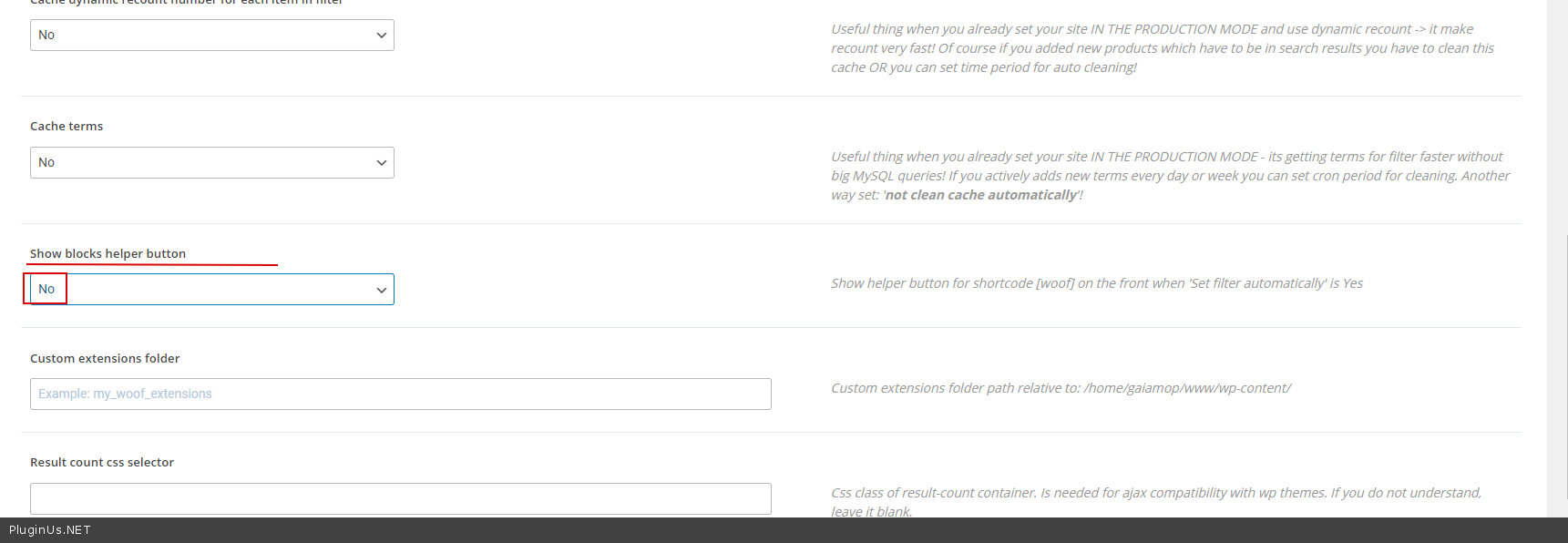Click the chevron on the topmost dynamic recount dropdown
This screenshot has width=1568, height=543.
pyautogui.click(x=381, y=36)
